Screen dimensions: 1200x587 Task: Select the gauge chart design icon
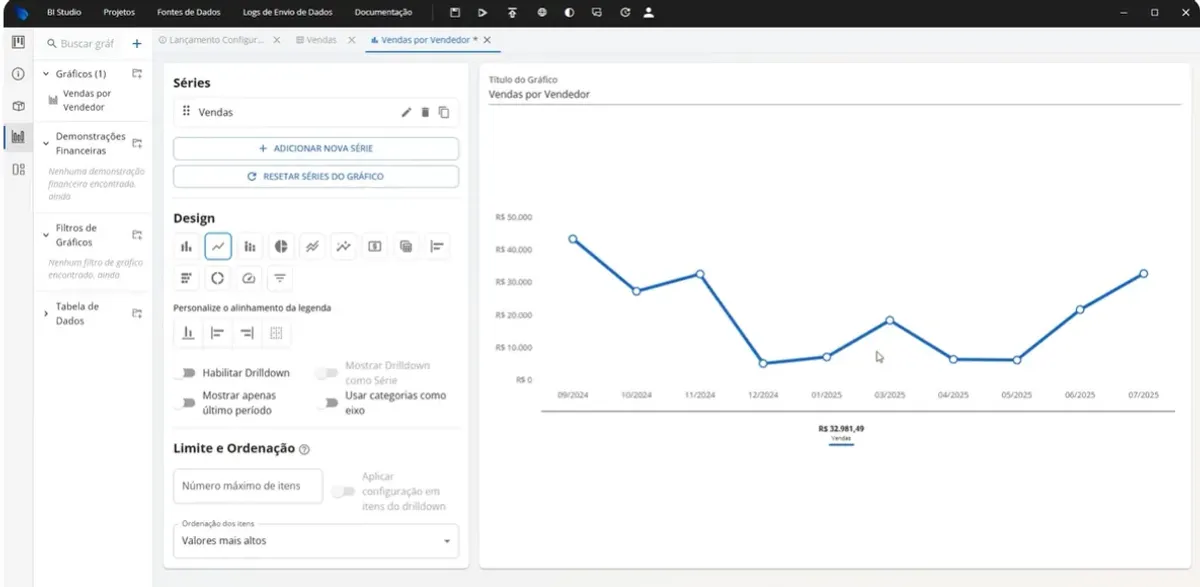(x=249, y=278)
